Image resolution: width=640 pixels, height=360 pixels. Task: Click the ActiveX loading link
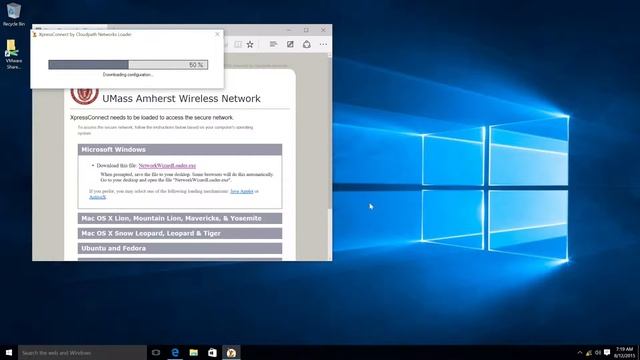[98, 197]
